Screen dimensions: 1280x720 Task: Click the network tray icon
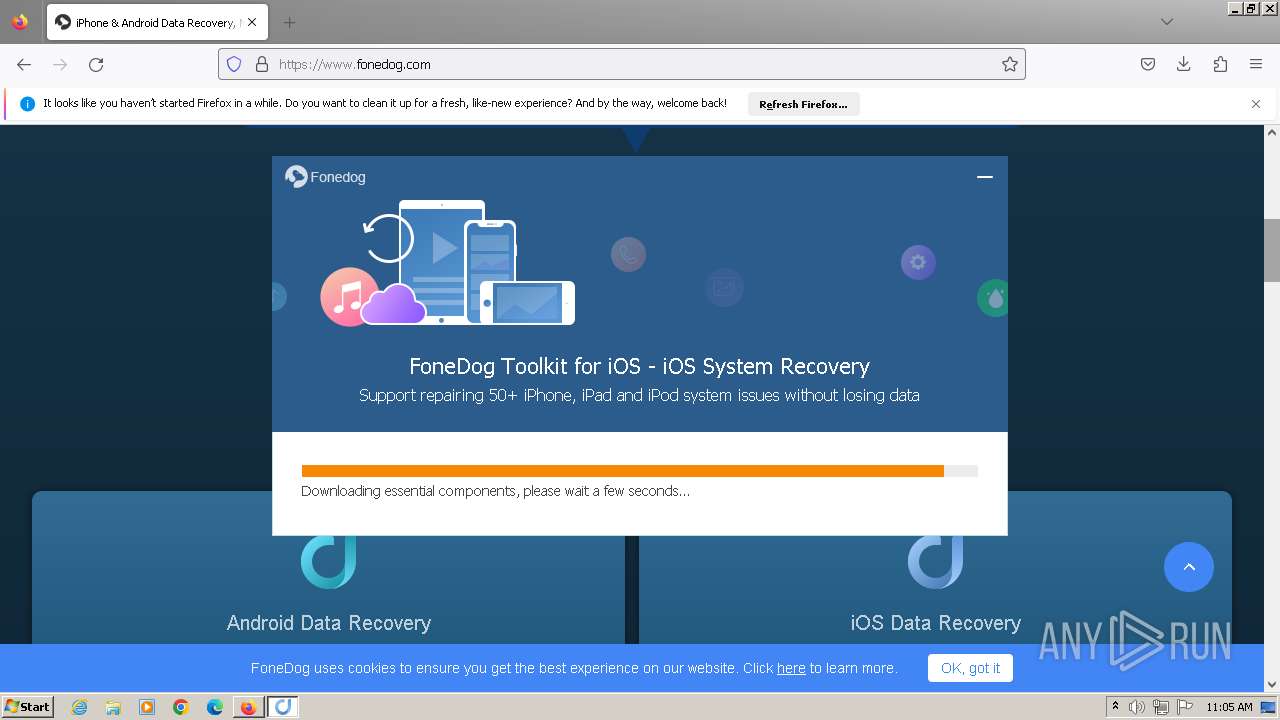(x=1160, y=707)
